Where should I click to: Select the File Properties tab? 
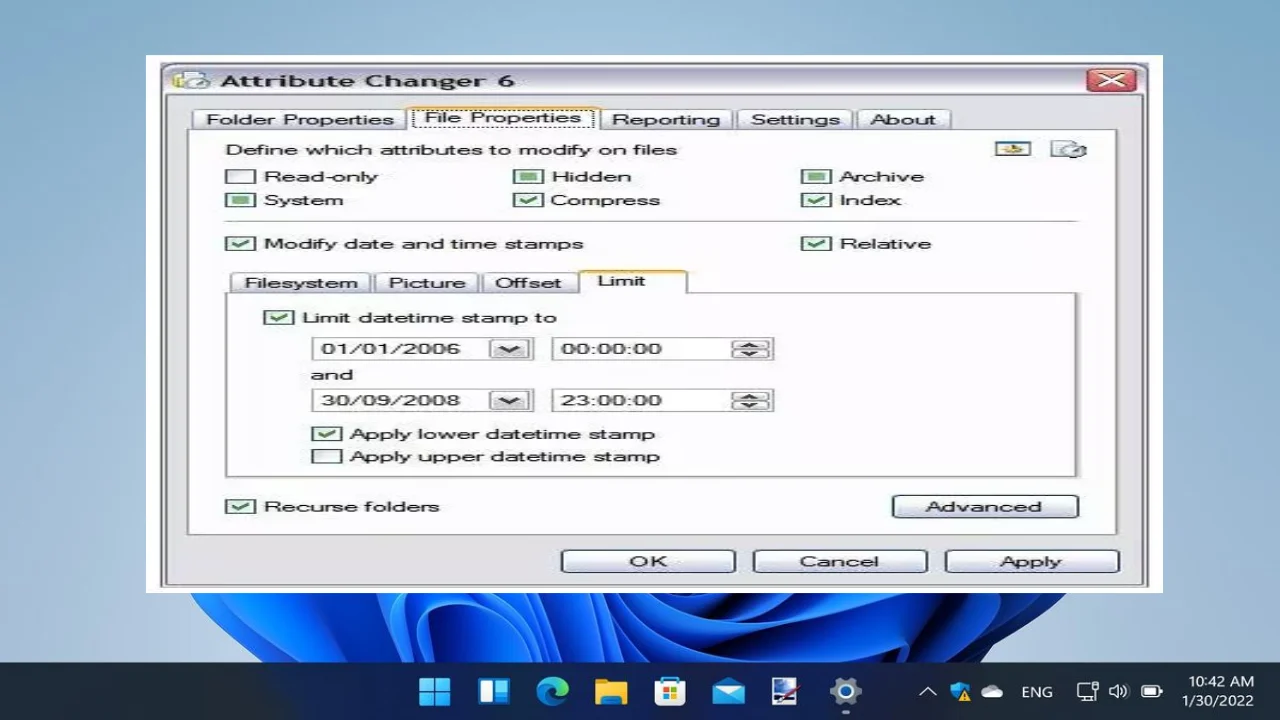point(503,117)
